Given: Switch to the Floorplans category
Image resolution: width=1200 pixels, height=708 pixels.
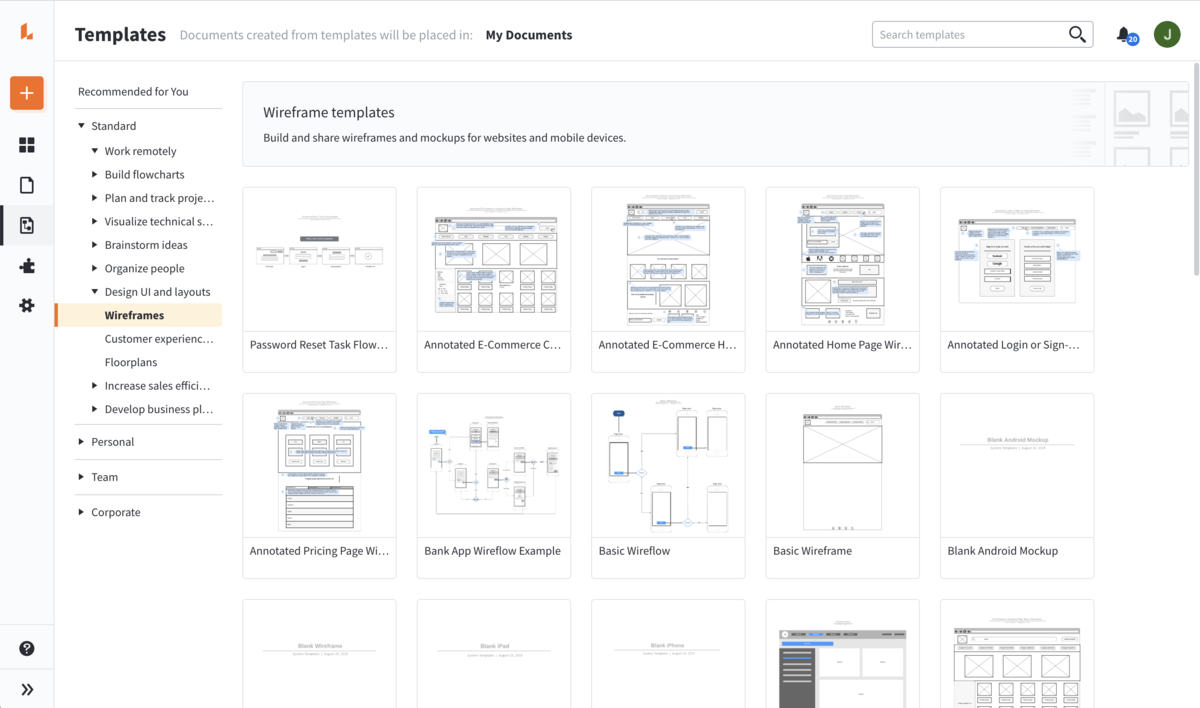Looking at the screenshot, I should 131,361.
